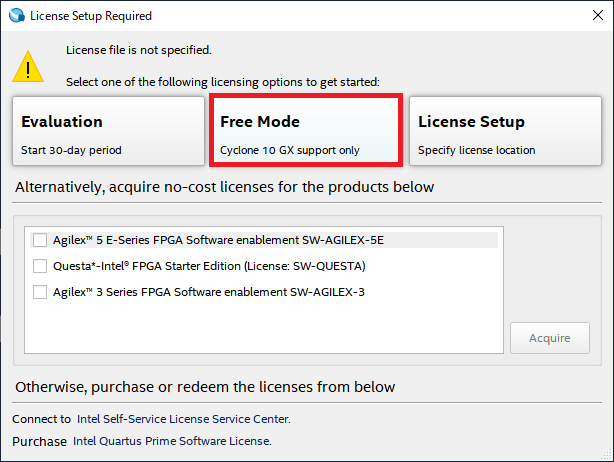Viewport: 614px width, 462px height.
Task: Click the yellow warning triangle icon
Action: 28,67
